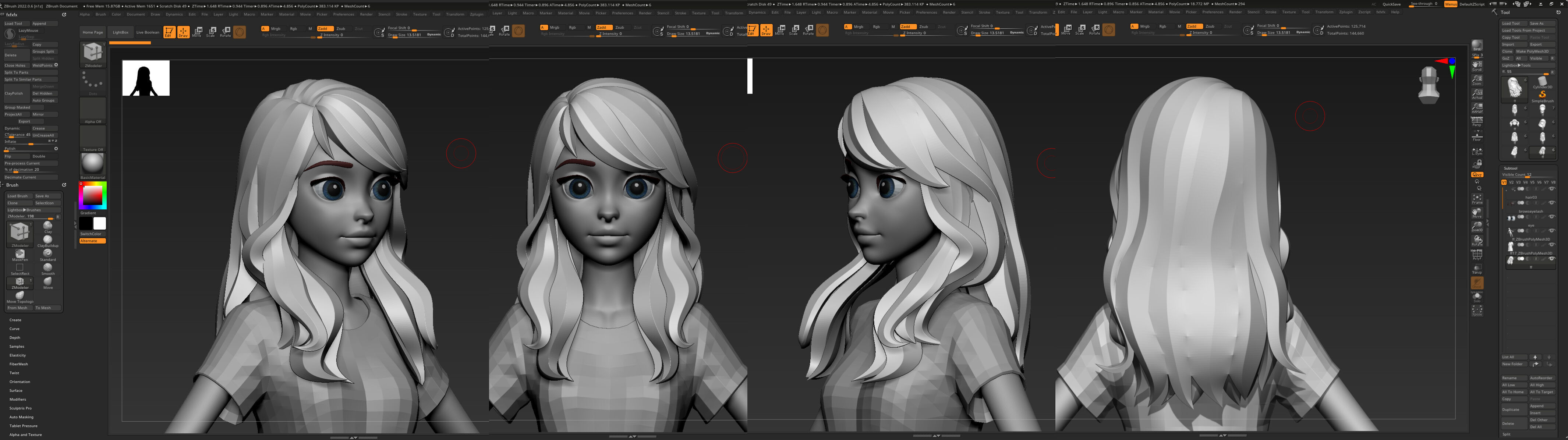Click the AAHalf view icon
The image size is (1568, 440).
point(1477,108)
